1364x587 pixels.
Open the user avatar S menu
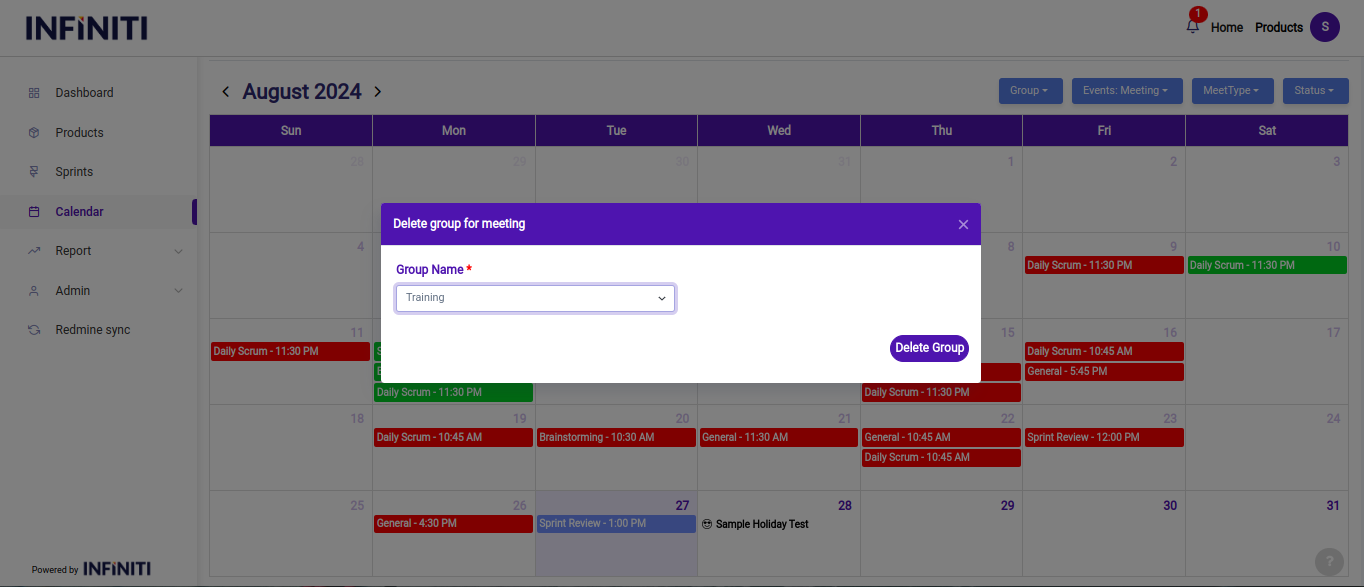(x=1324, y=27)
